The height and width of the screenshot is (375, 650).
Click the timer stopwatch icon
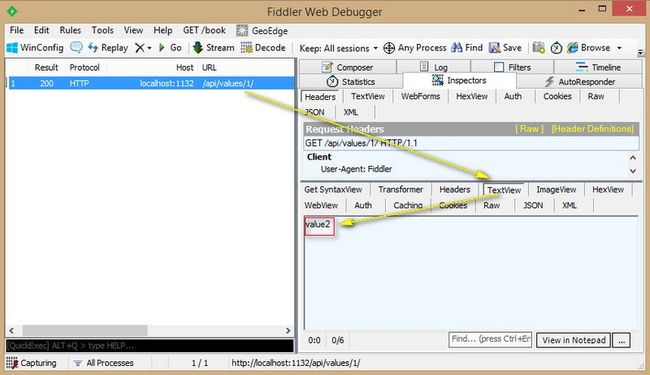click(556, 48)
